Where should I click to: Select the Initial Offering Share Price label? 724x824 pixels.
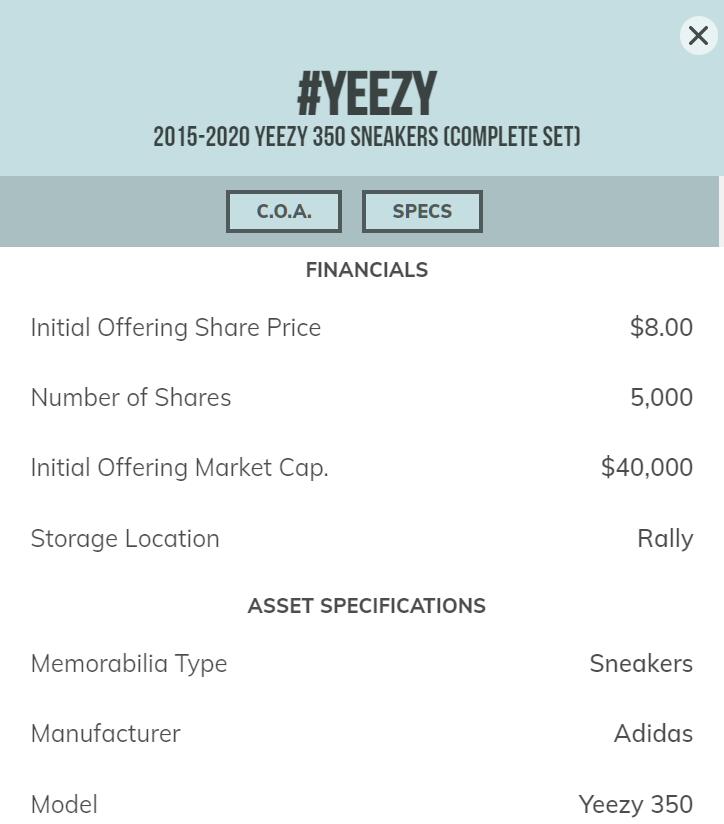(x=176, y=328)
